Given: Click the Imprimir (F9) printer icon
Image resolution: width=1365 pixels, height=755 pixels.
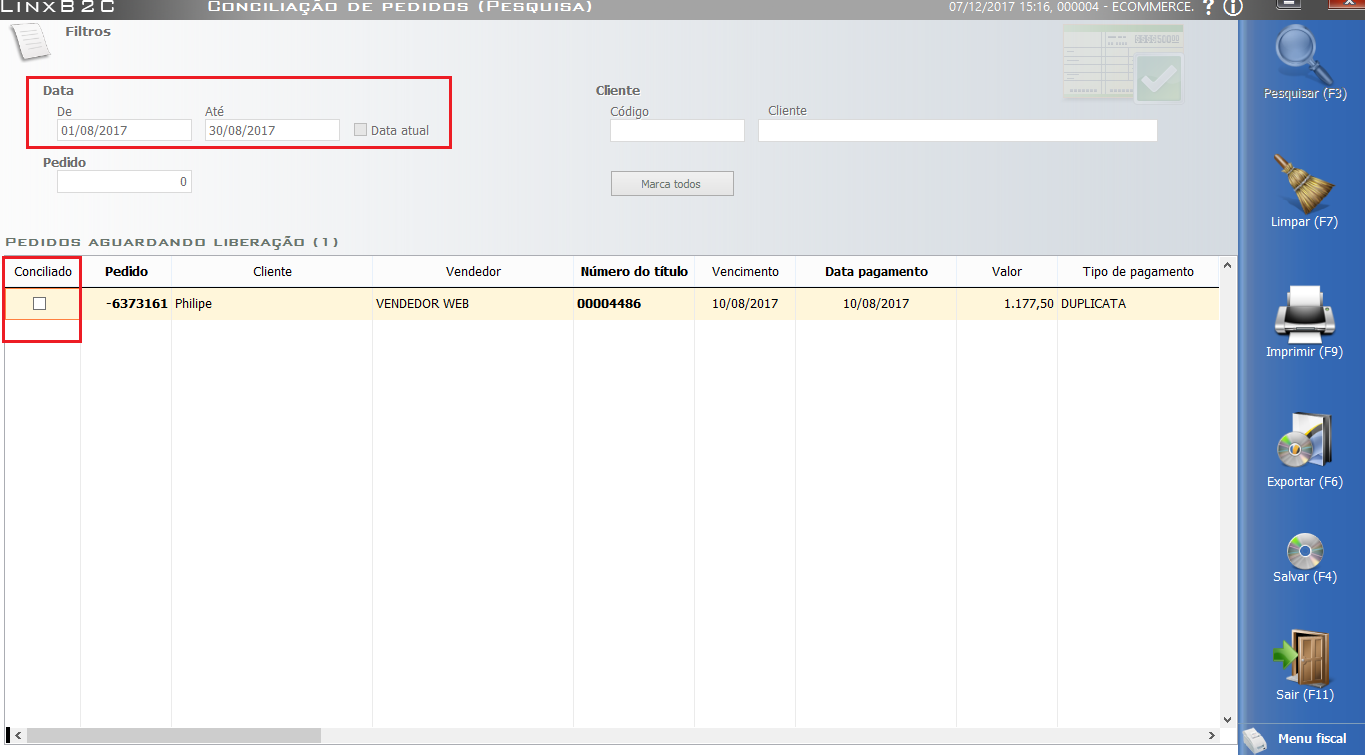Looking at the screenshot, I should pos(1304,313).
